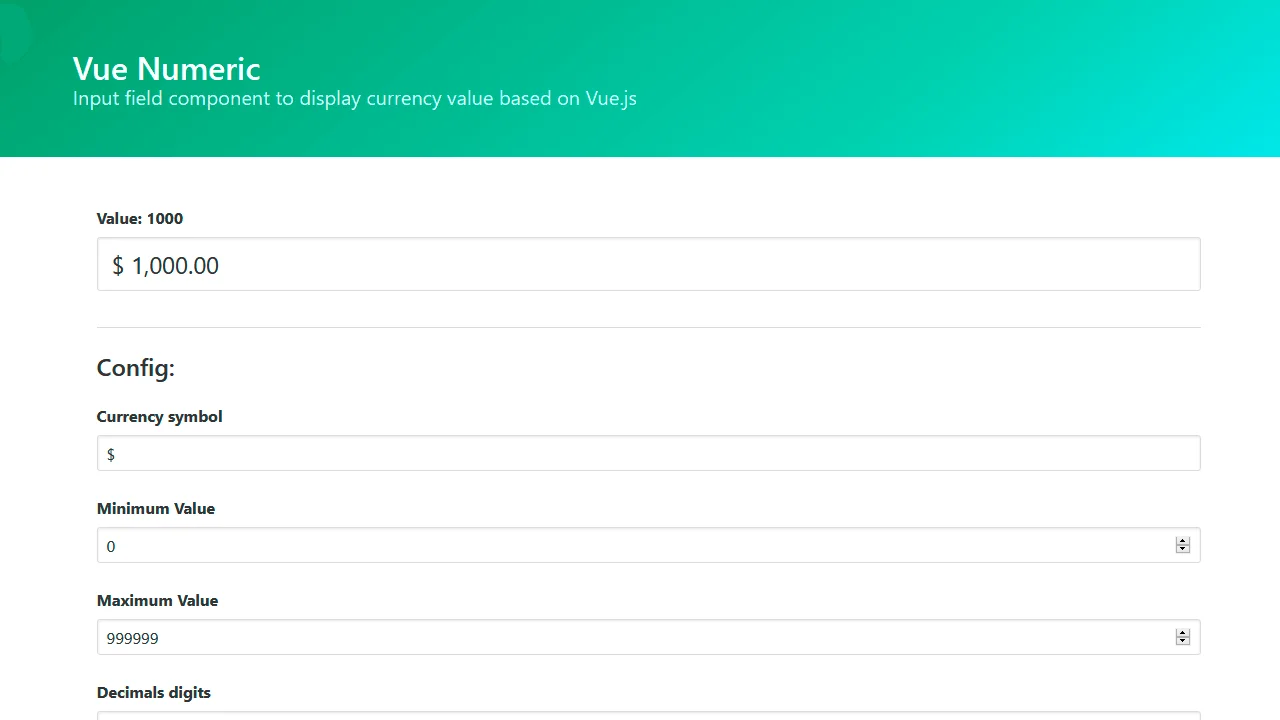Select the Minimum Value label
The height and width of the screenshot is (720, 1280).
(x=155, y=509)
